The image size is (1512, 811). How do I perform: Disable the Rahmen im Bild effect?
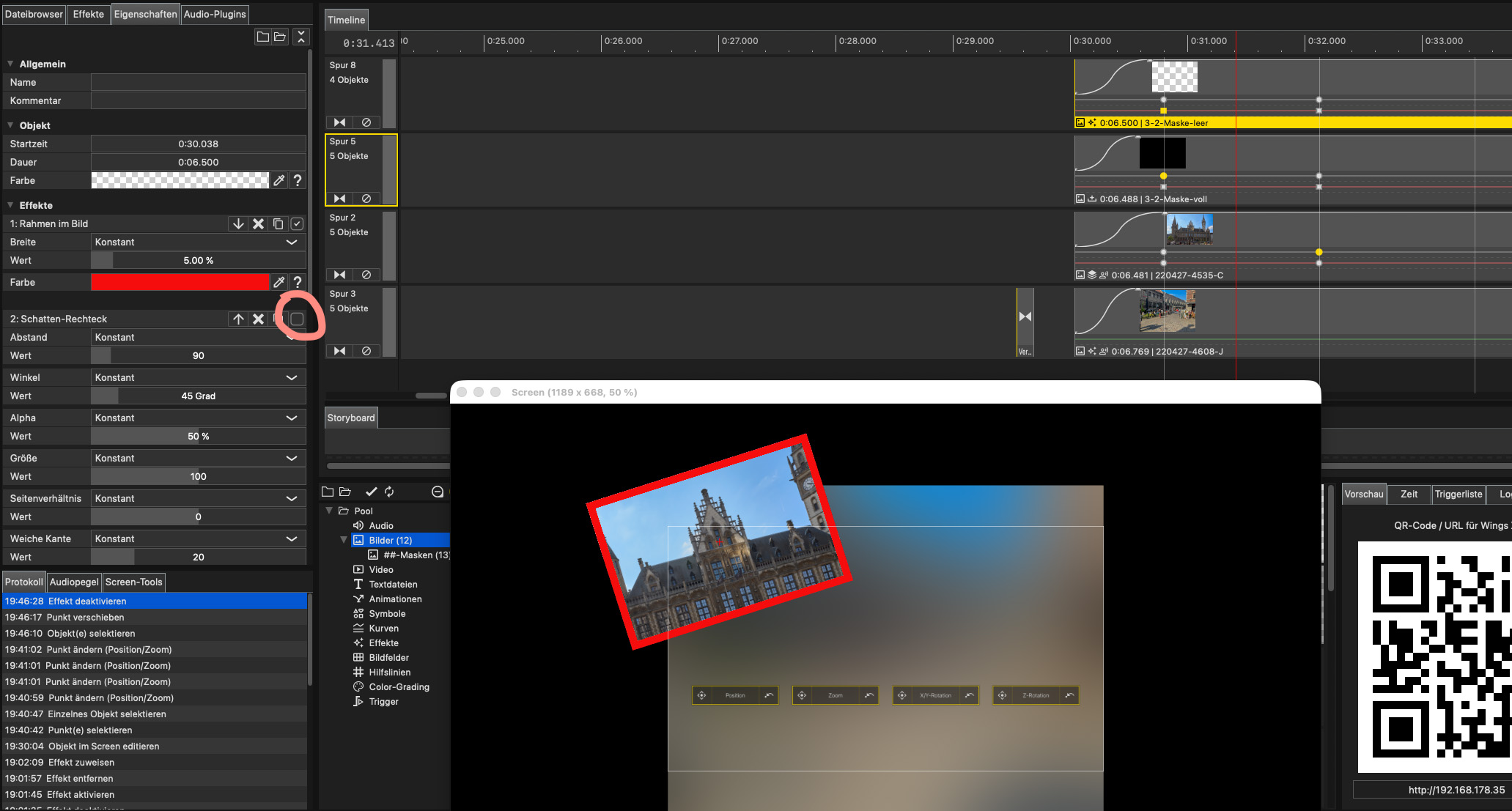[x=297, y=224]
